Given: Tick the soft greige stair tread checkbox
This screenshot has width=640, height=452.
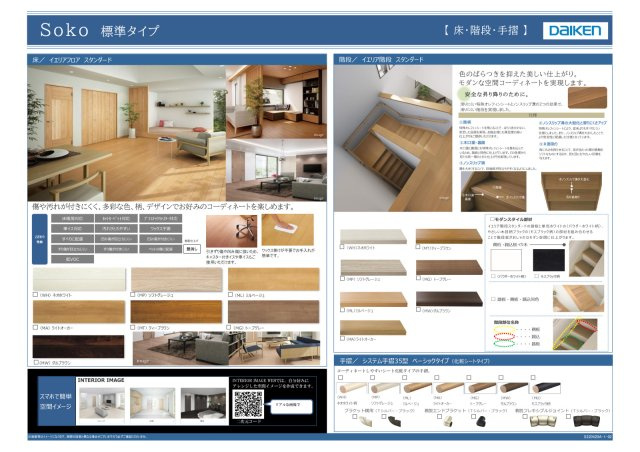Looking at the screenshot, I should (342, 278).
